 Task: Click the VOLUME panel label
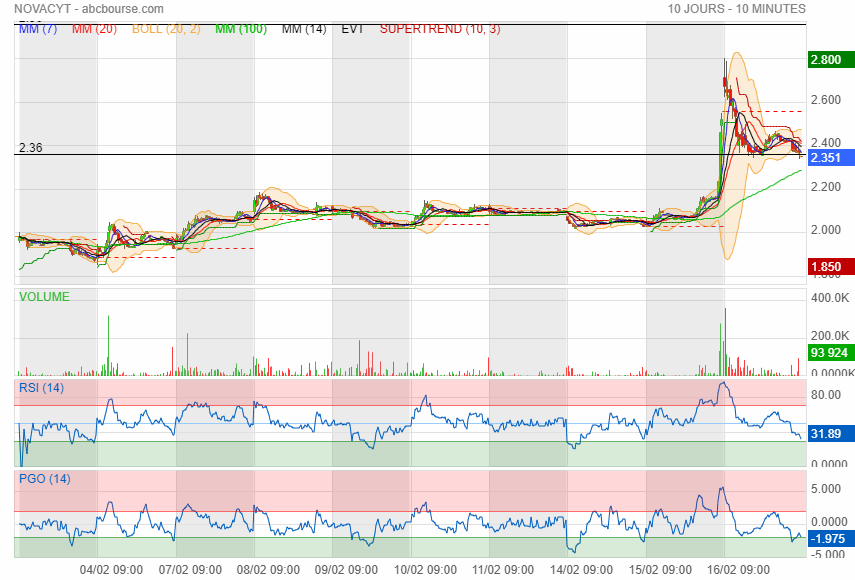coord(44,297)
